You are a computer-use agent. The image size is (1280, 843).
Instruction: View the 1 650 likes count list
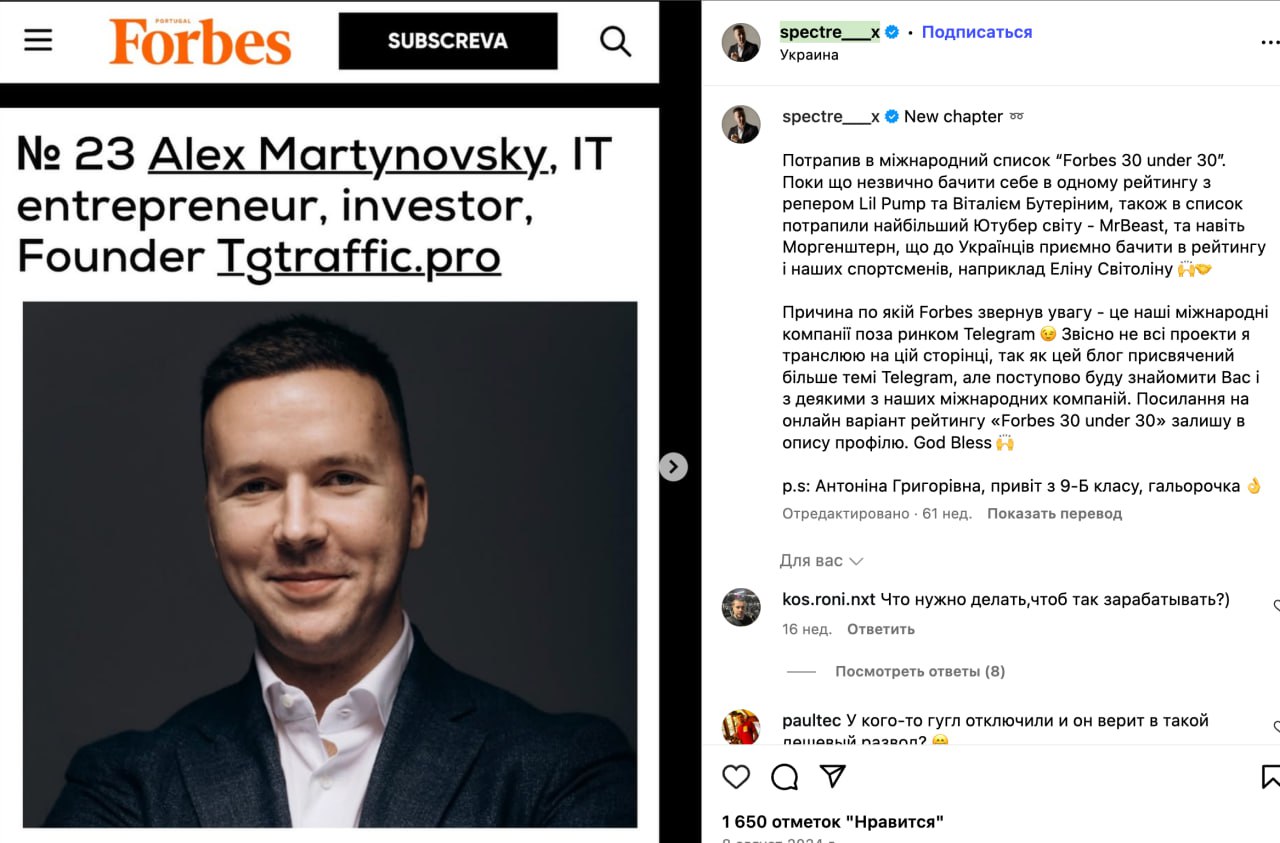tap(833, 822)
